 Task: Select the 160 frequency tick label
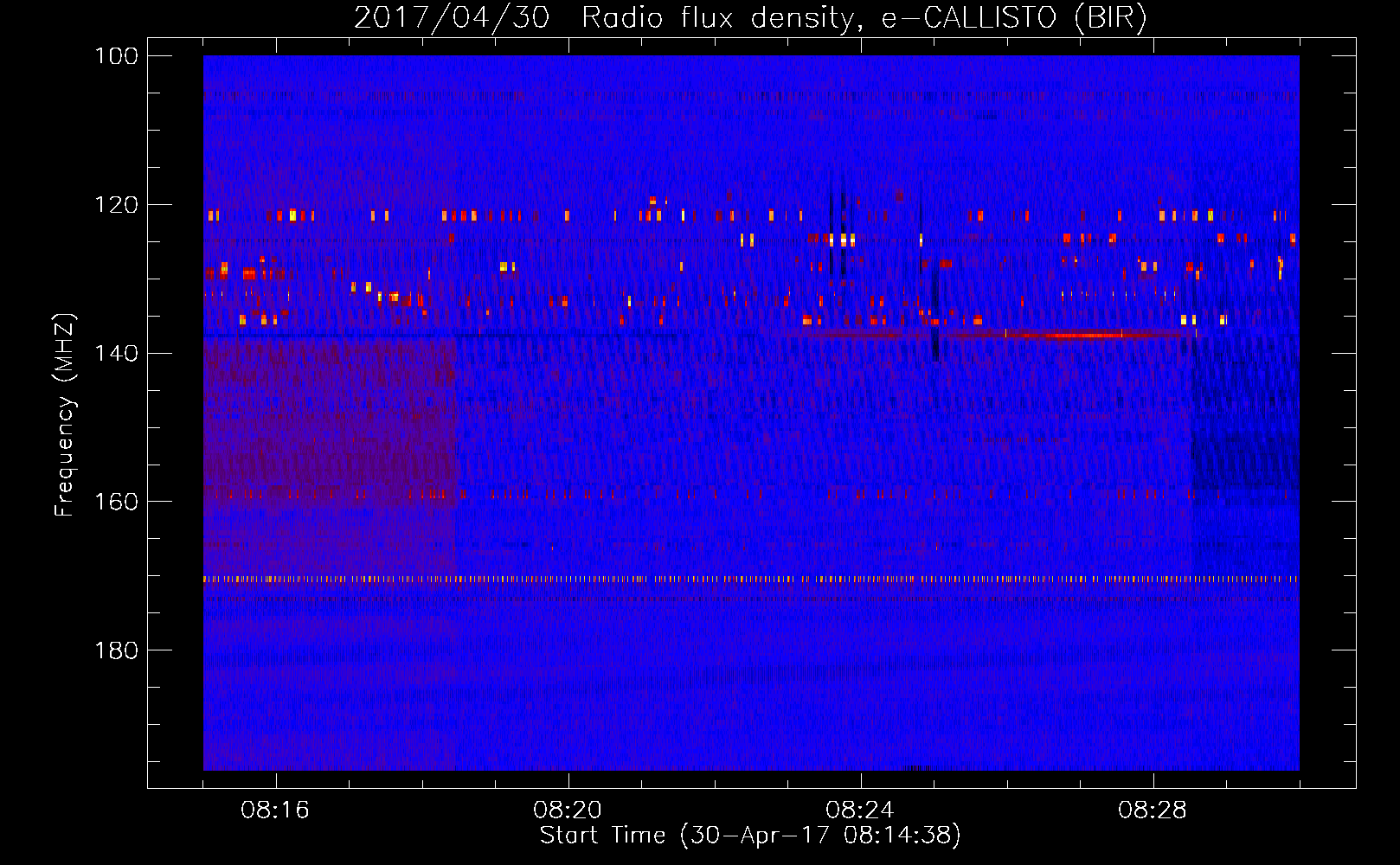tap(116, 502)
